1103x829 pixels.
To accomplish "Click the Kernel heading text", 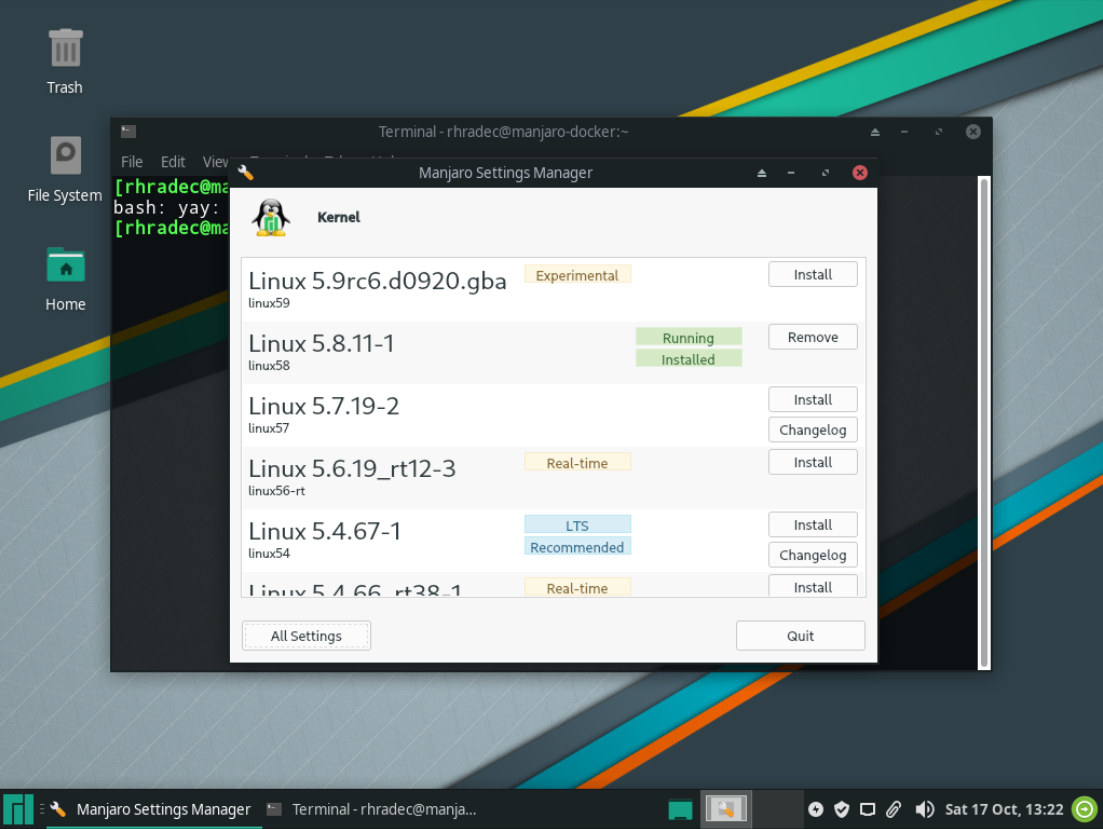I will [x=338, y=217].
